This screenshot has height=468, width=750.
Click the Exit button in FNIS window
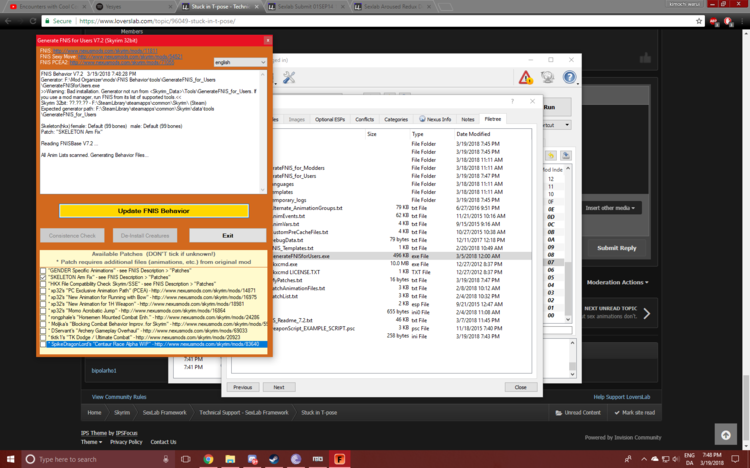(x=228, y=235)
